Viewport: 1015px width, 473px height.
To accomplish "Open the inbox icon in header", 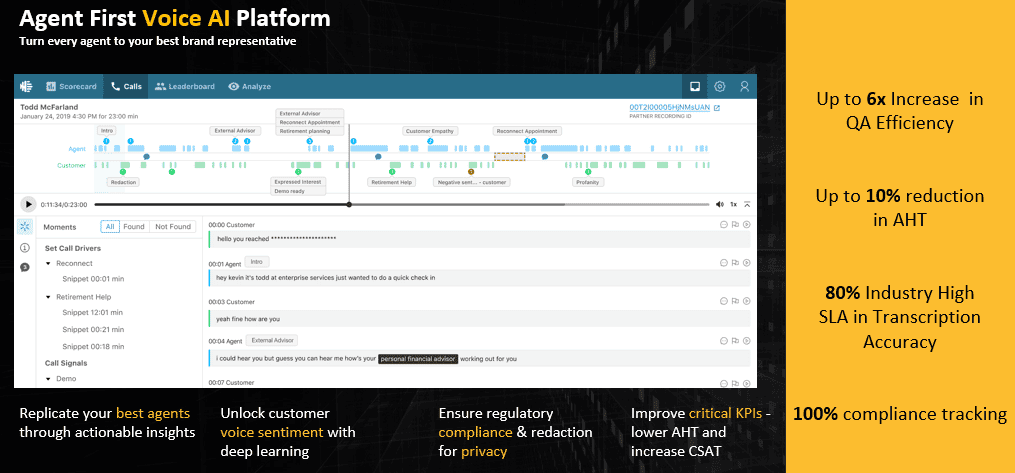I will point(694,87).
